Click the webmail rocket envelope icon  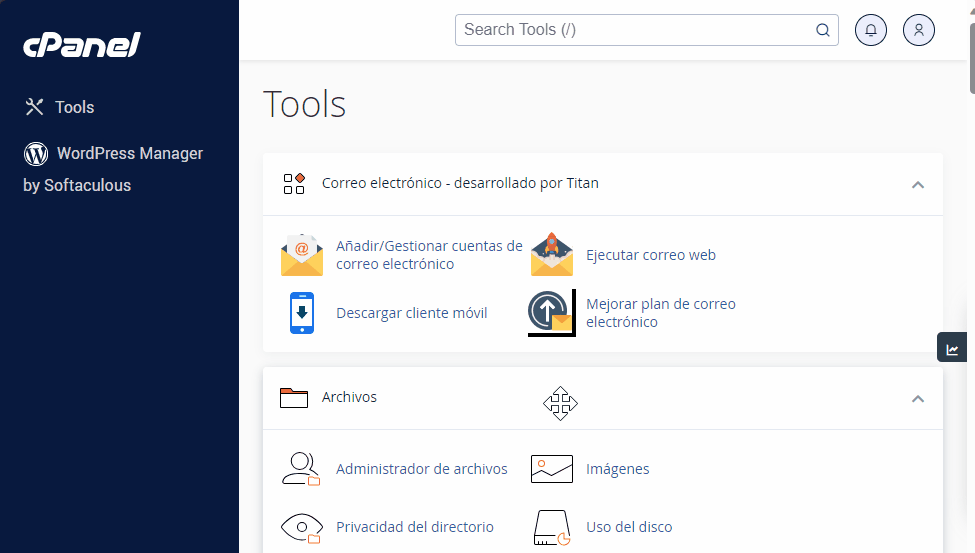click(552, 254)
